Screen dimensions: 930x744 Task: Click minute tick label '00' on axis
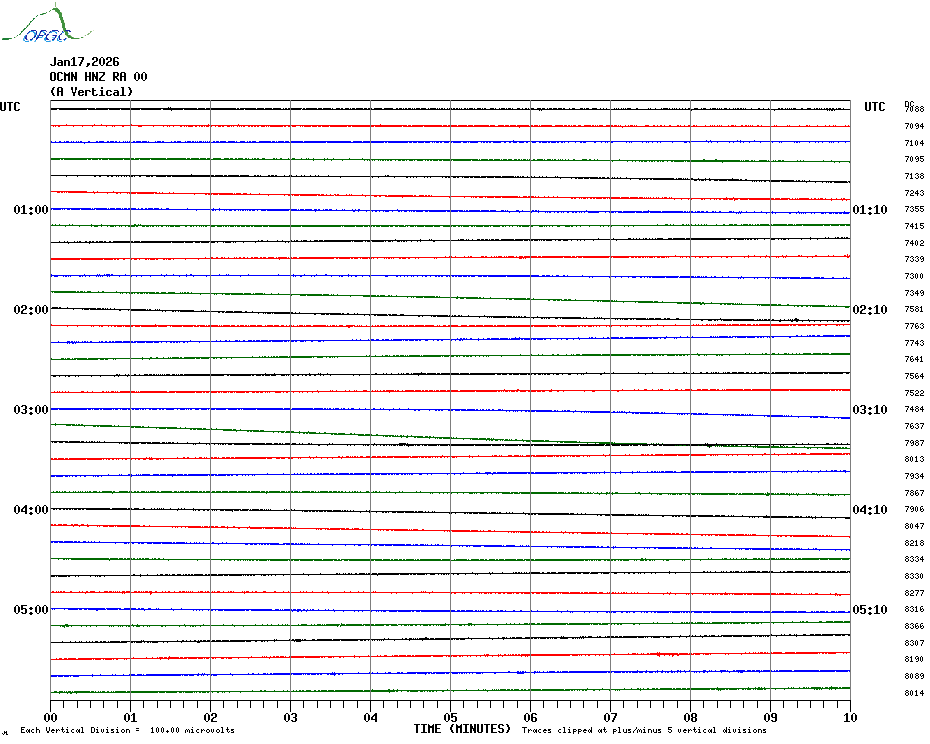tap(50, 717)
